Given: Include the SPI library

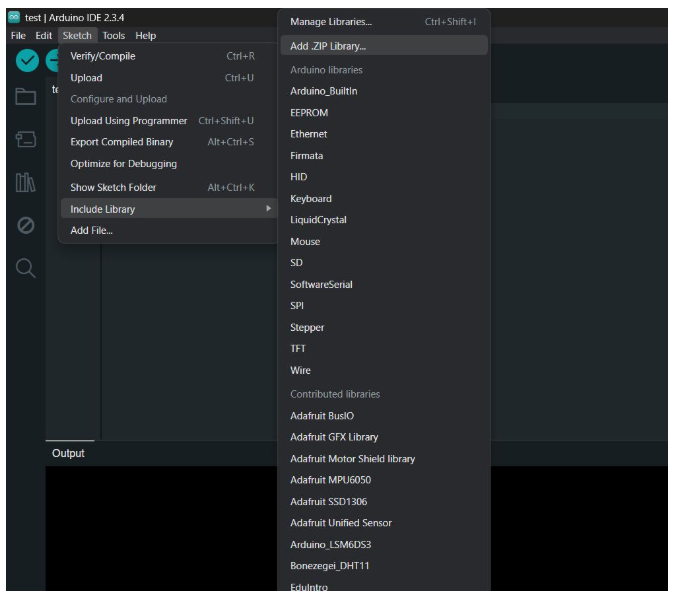Looking at the screenshot, I should coord(384,306).
